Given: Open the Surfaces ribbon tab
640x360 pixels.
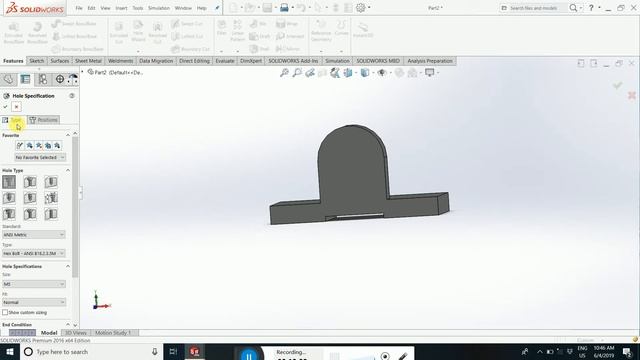Looking at the screenshot, I should click(60, 61).
